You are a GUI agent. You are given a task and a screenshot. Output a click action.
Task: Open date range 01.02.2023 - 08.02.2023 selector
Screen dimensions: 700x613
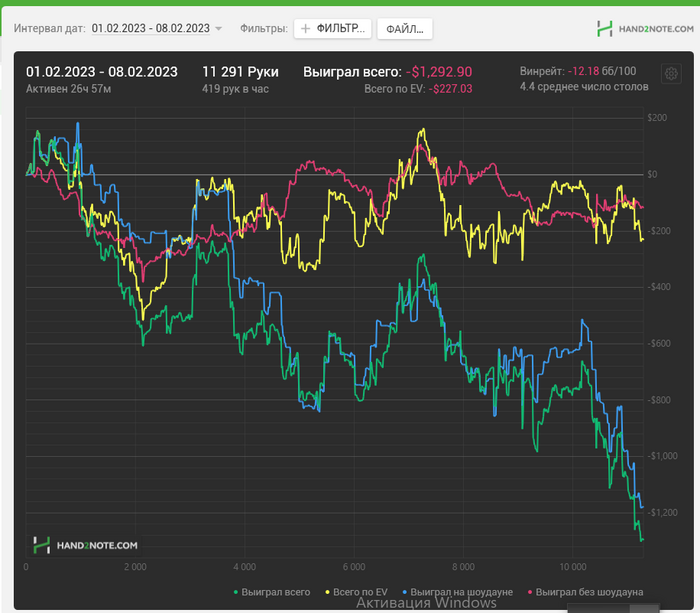[150, 28]
